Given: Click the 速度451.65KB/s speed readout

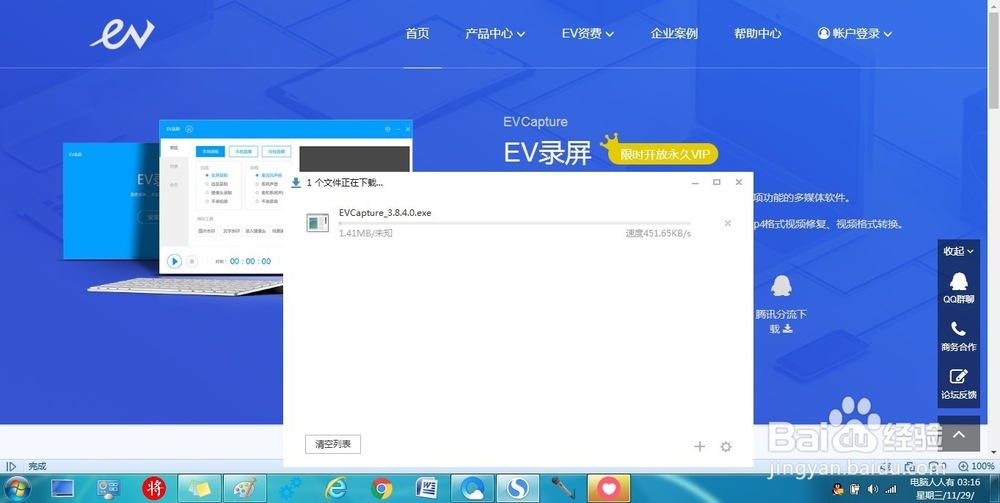Looking at the screenshot, I should pos(658,233).
